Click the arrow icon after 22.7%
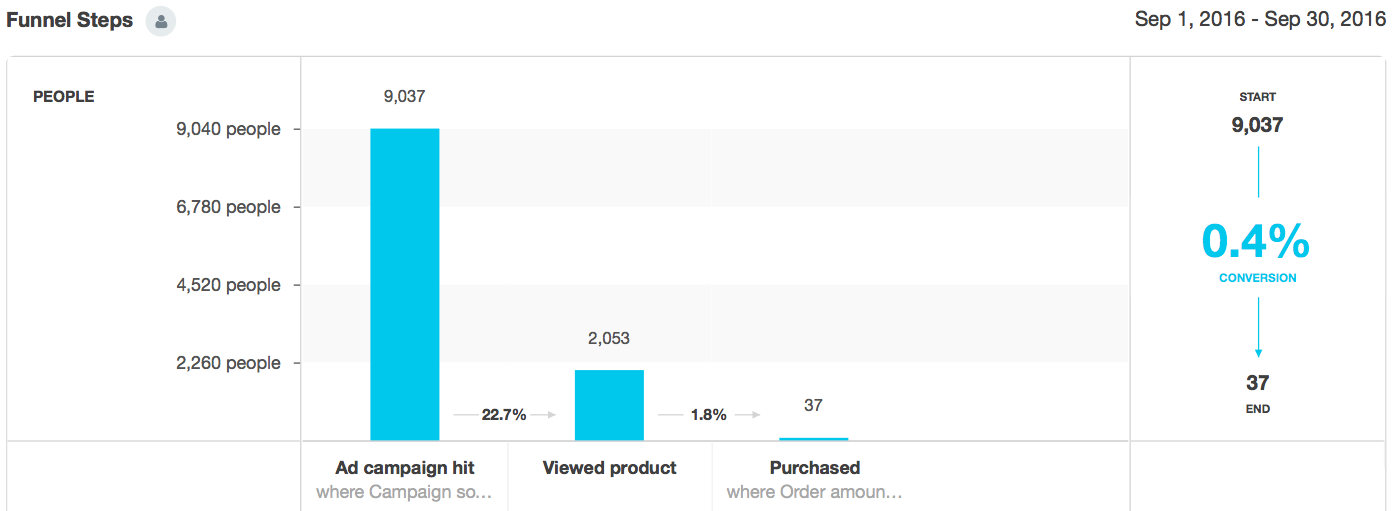The height and width of the screenshot is (511, 1400). [543, 414]
